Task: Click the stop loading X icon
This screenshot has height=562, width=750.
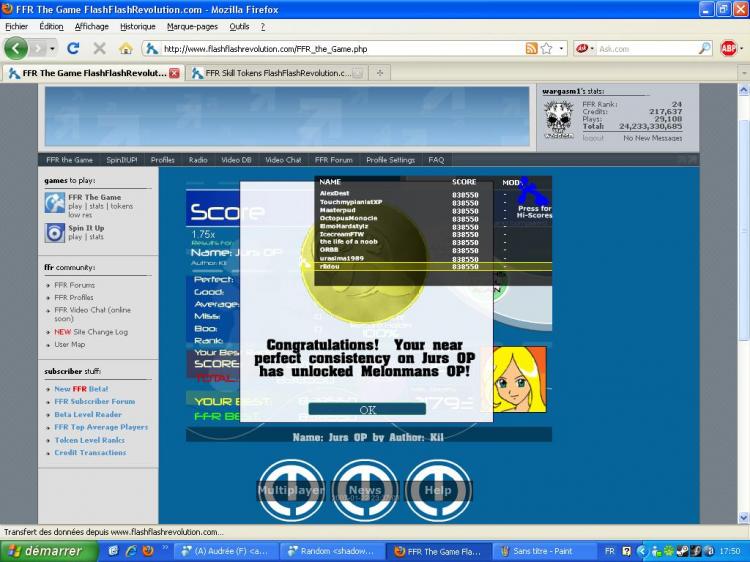Action: tap(99, 48)
